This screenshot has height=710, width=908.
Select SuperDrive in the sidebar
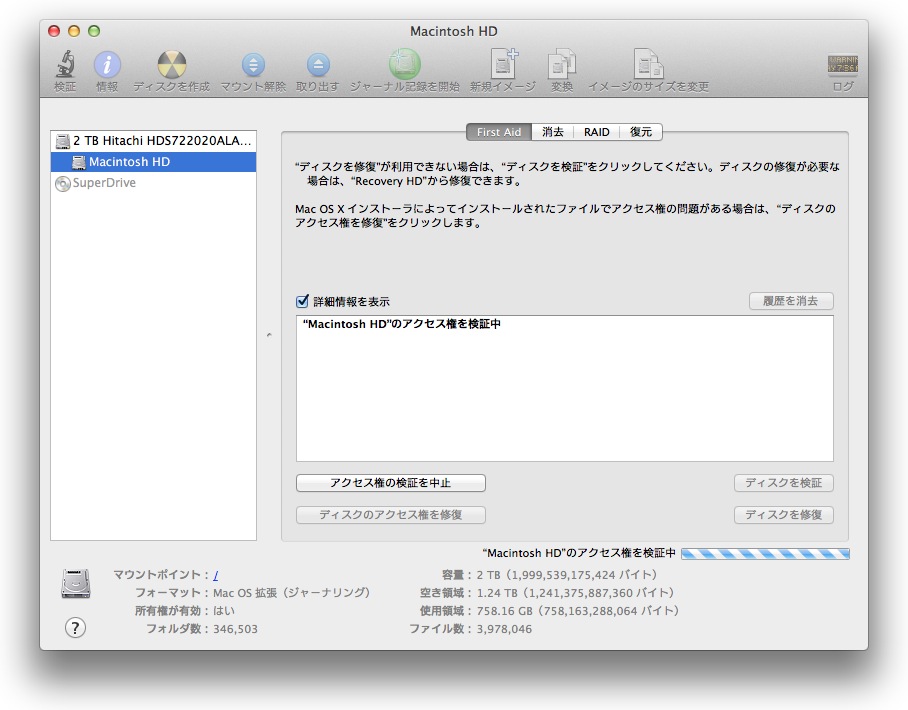[103, 183]
